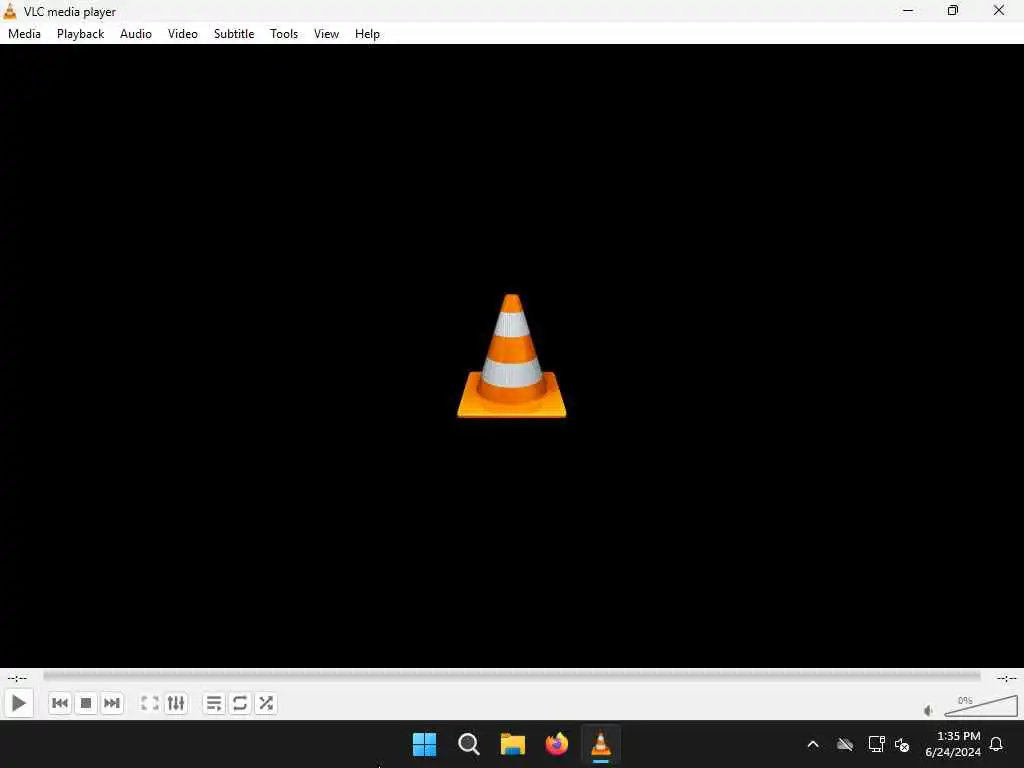Close the VLC media player window
1024x768 pixels.
coord(999,10)
